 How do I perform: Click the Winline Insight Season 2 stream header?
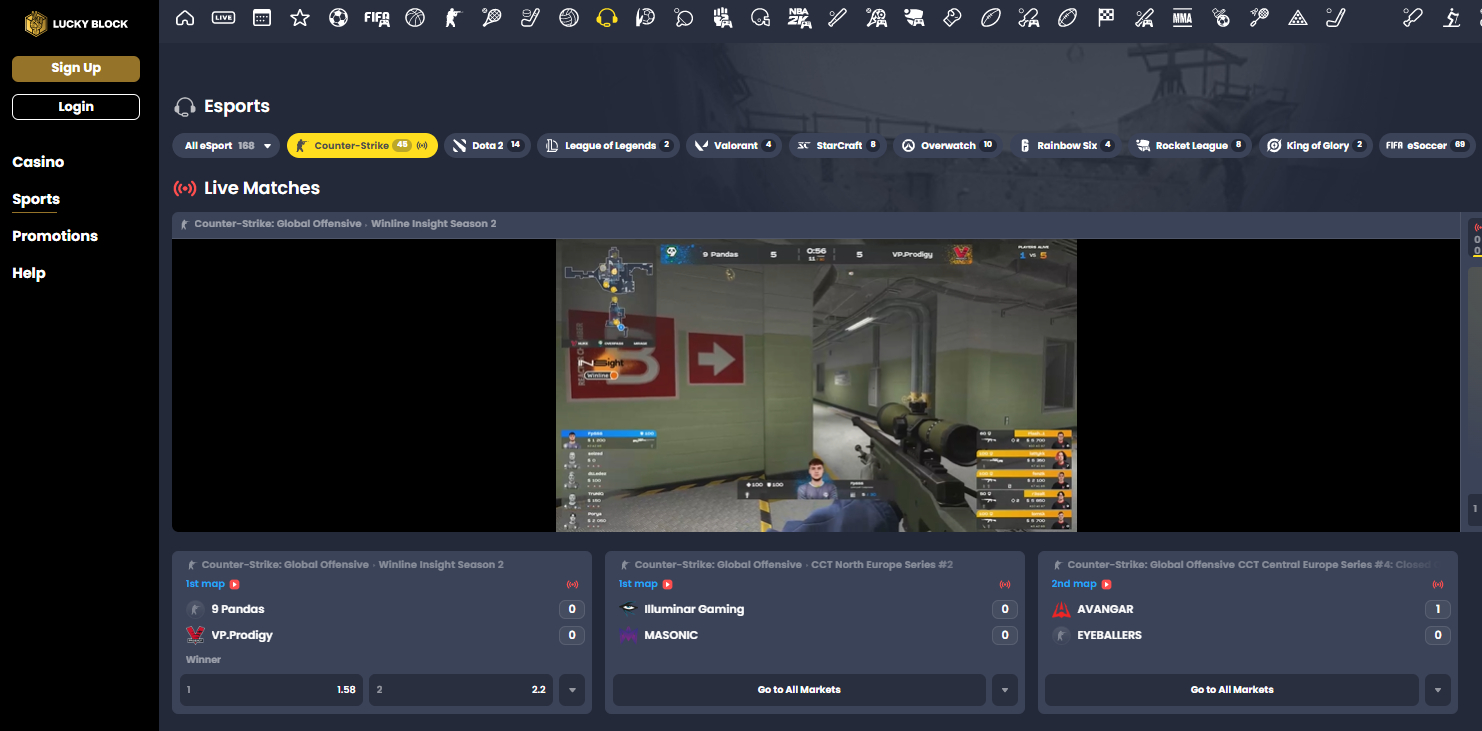pos(816,224)
